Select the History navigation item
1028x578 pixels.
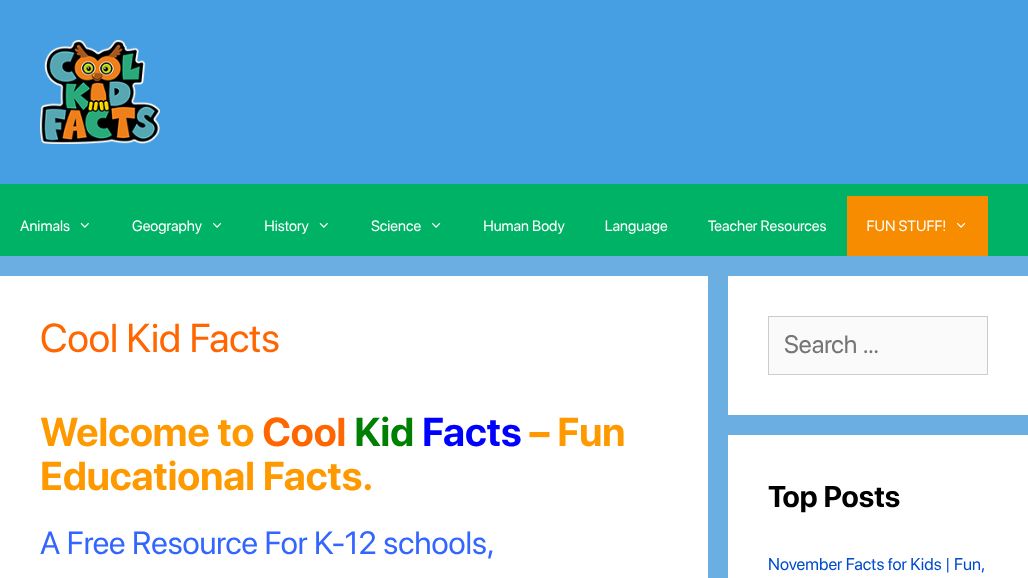286,226
